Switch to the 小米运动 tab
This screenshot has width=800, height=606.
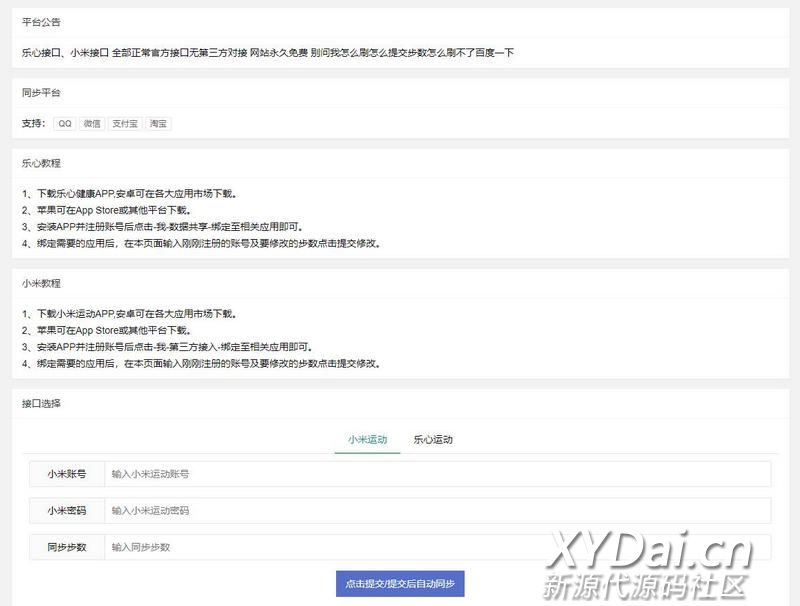(367, 440)
